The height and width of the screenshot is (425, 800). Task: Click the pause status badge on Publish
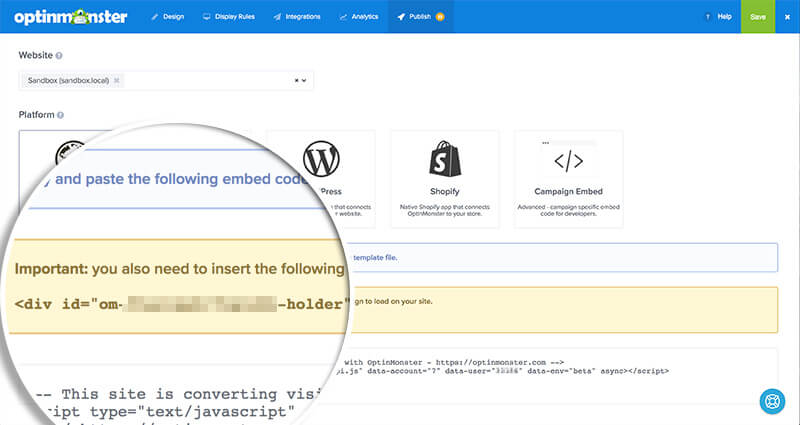pos(440,17)
